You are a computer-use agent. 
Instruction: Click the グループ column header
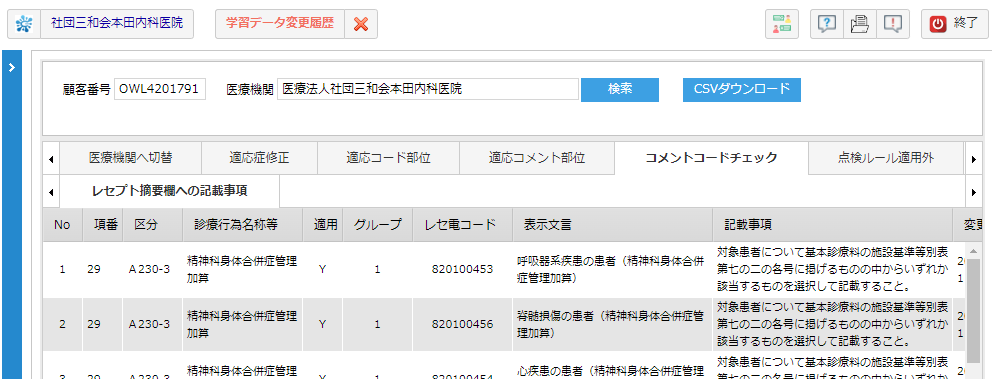click(377, 225)
